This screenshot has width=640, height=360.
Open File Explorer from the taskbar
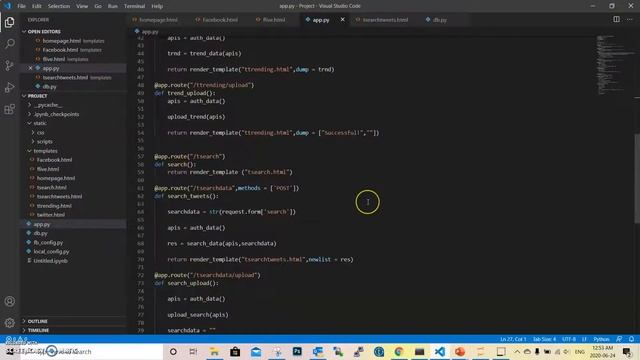214,351
